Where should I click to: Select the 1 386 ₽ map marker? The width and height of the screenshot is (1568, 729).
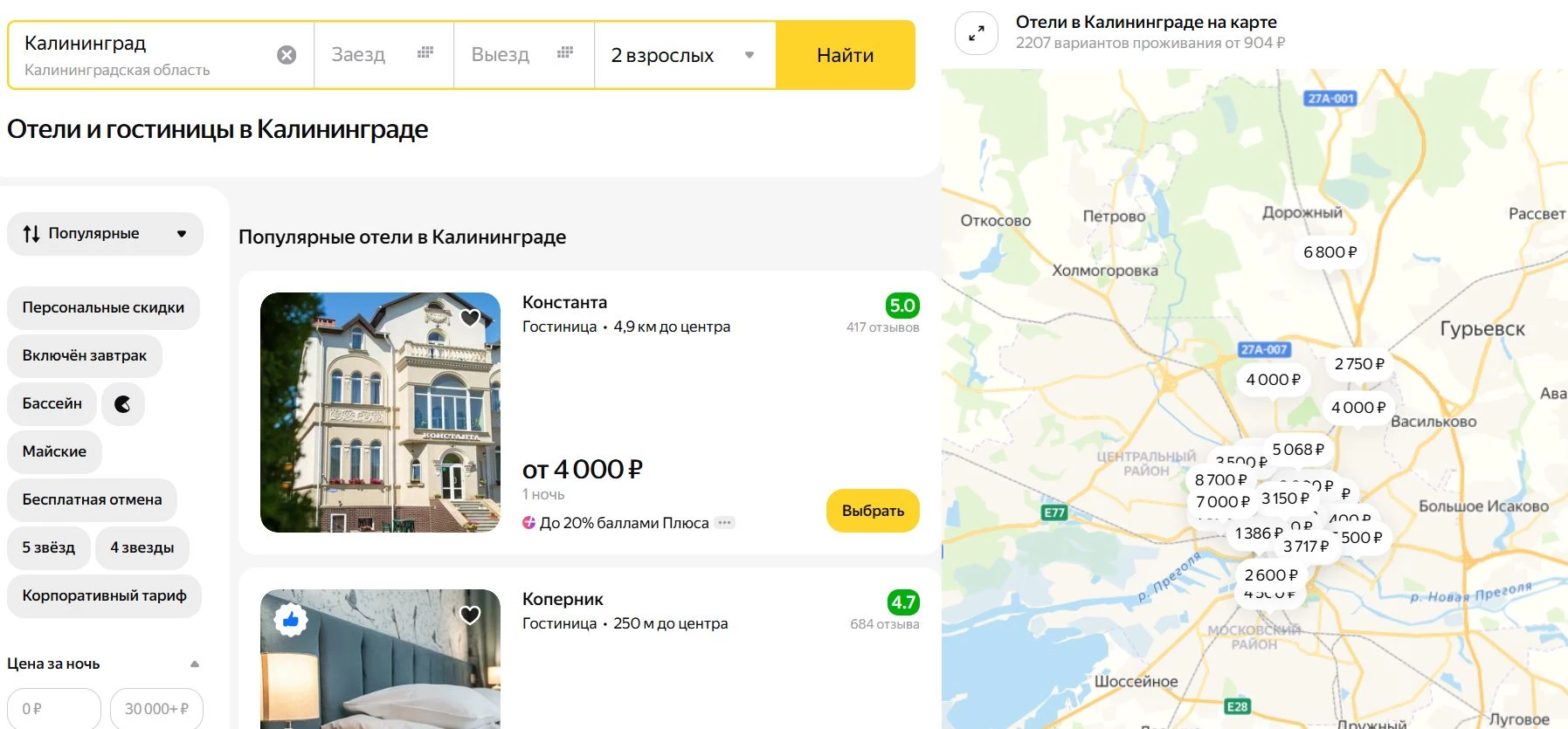1259,533
